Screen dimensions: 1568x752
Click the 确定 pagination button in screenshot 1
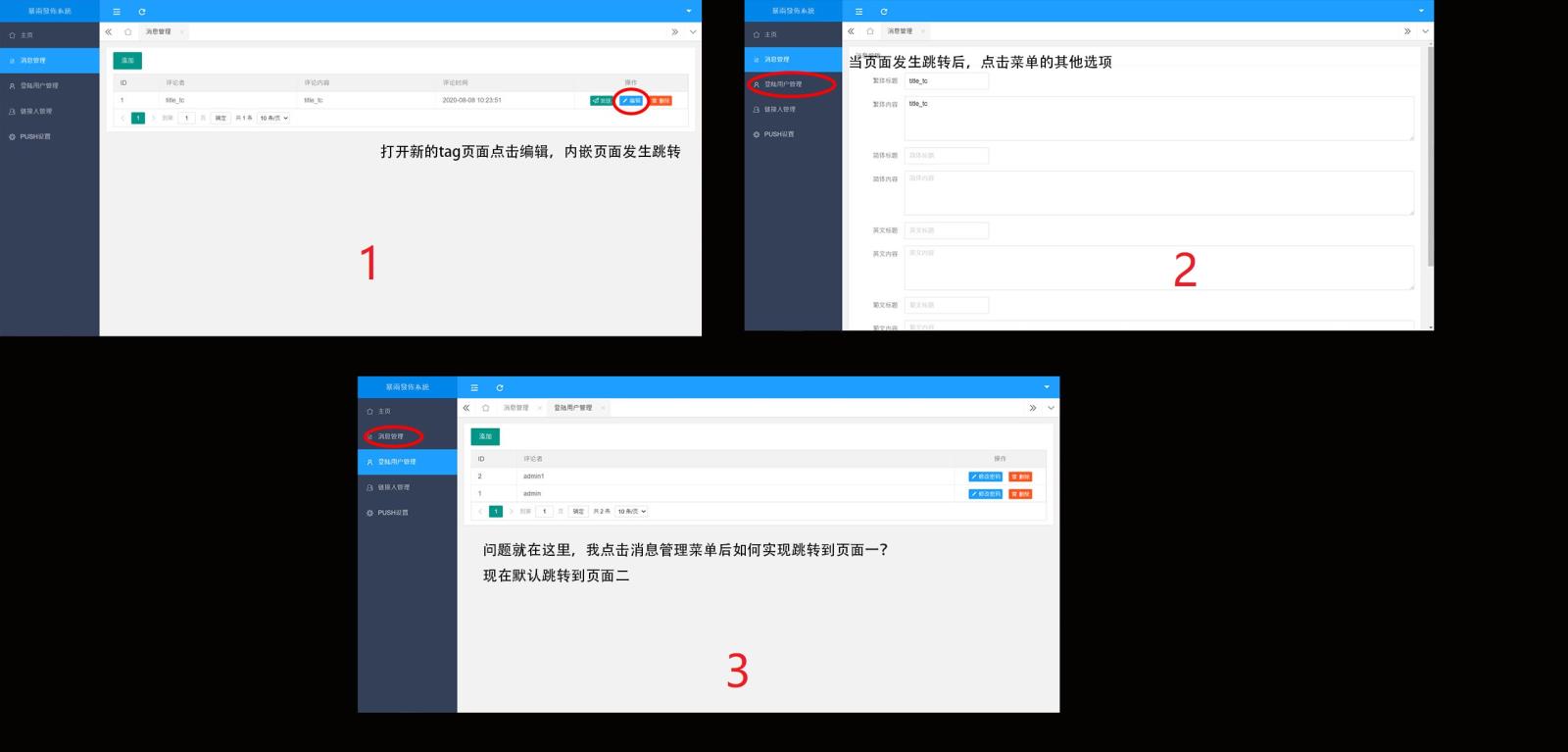point(220,118)
